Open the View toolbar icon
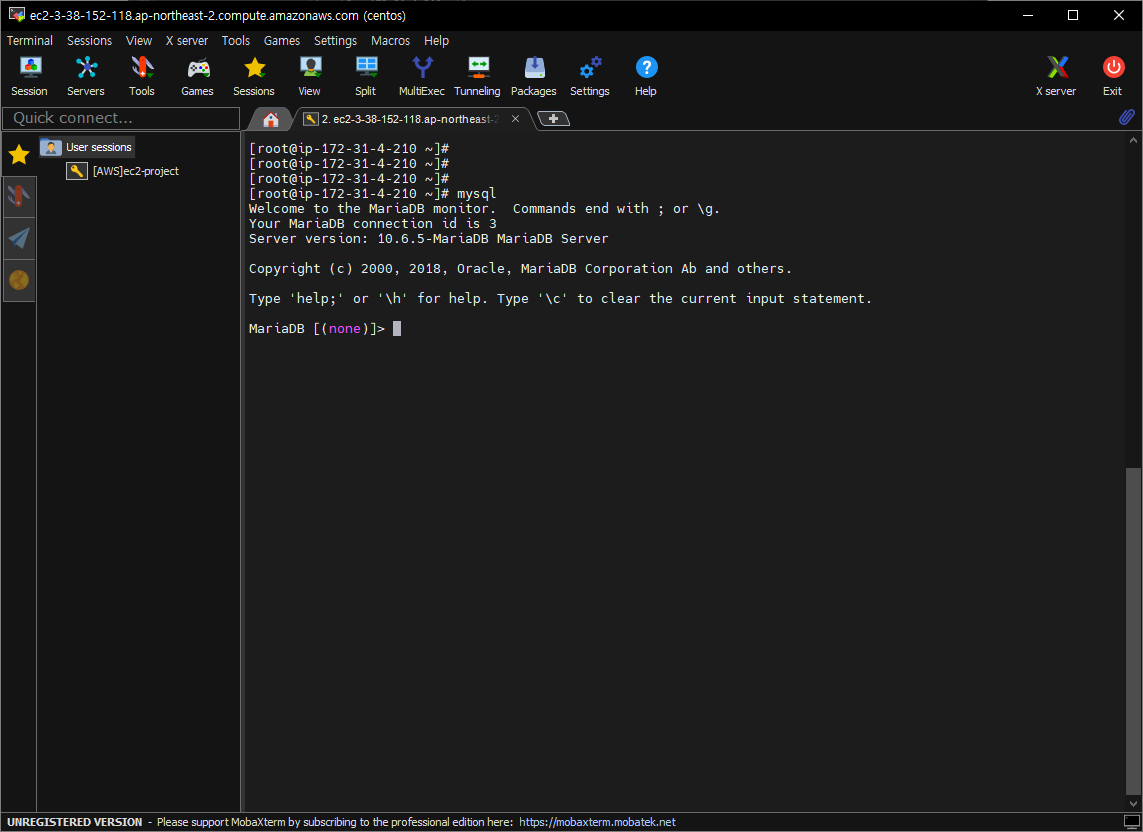The width and height of the screenshot is (1143, 832). click(310, 77)
